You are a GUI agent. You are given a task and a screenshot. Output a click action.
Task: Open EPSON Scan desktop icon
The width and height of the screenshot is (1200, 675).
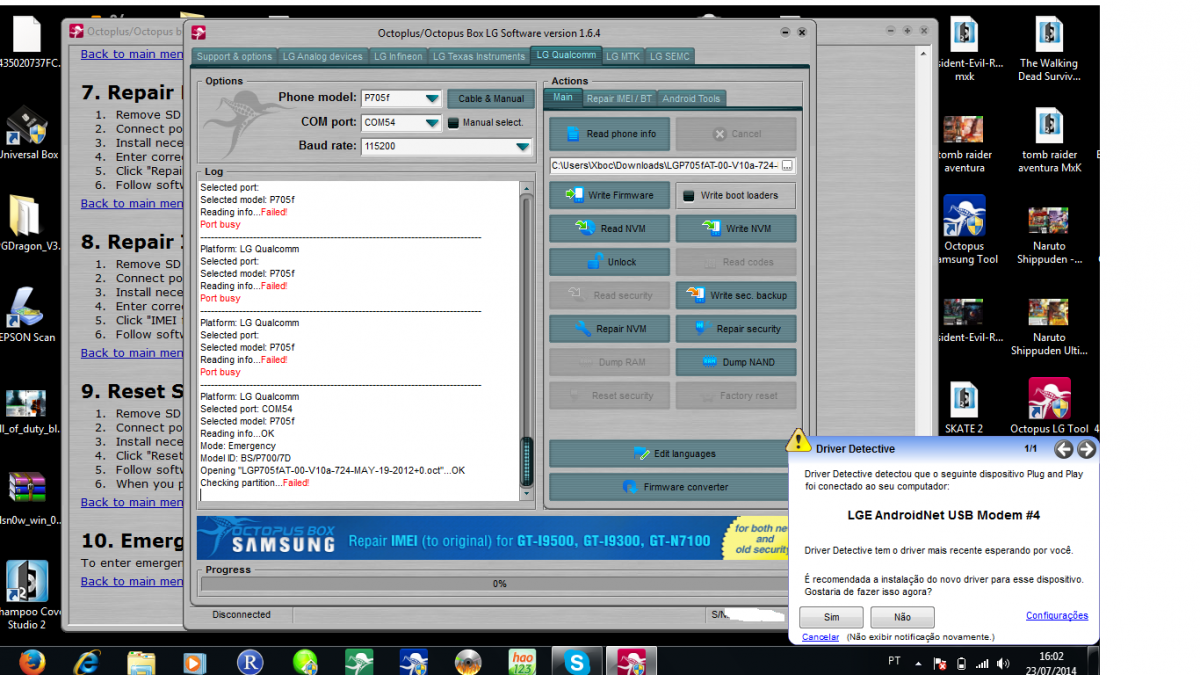click(28, 315)
